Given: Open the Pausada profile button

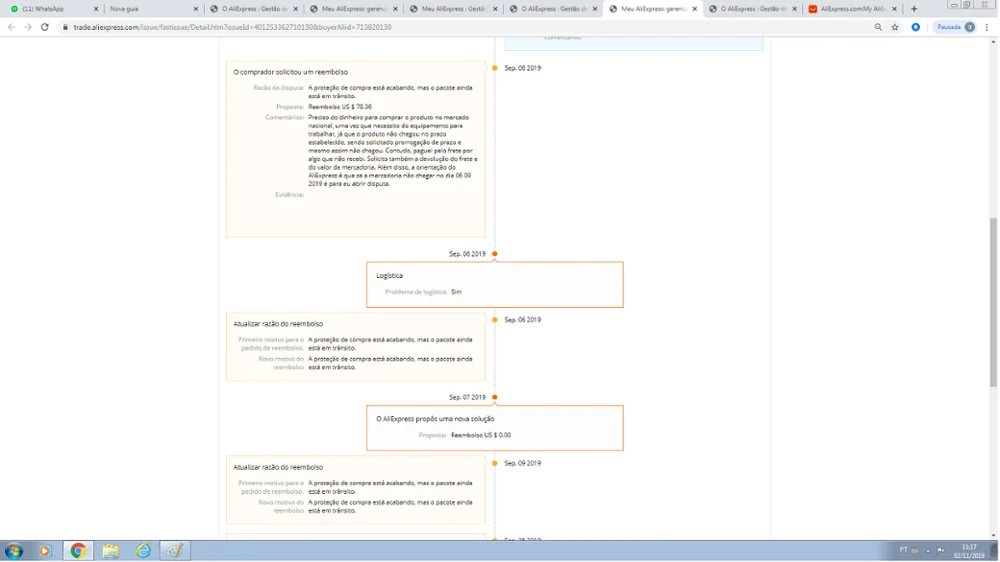Looking at the screenshot, I should [955, 27].
